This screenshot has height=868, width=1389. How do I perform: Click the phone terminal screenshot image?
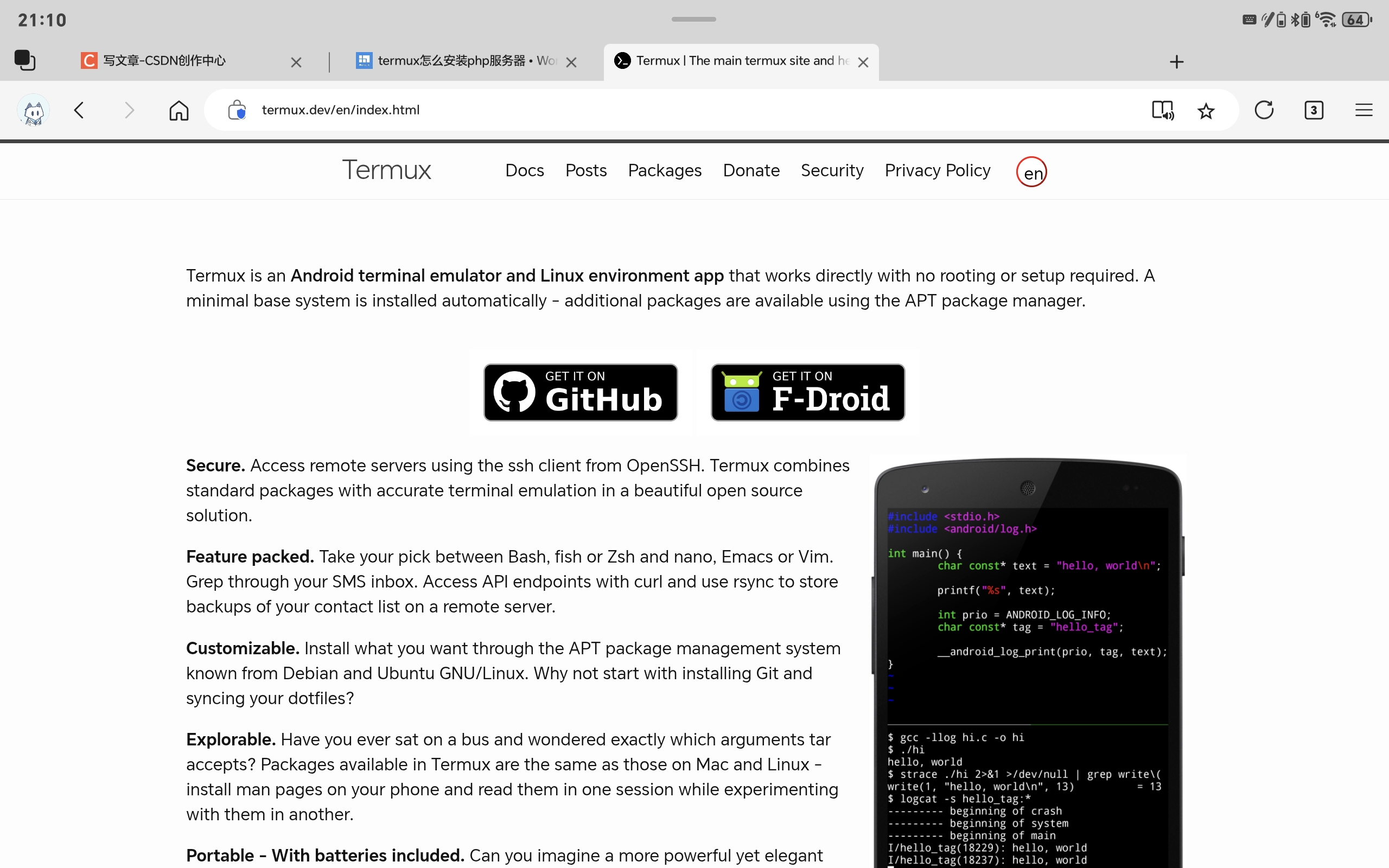(1028, 660)
